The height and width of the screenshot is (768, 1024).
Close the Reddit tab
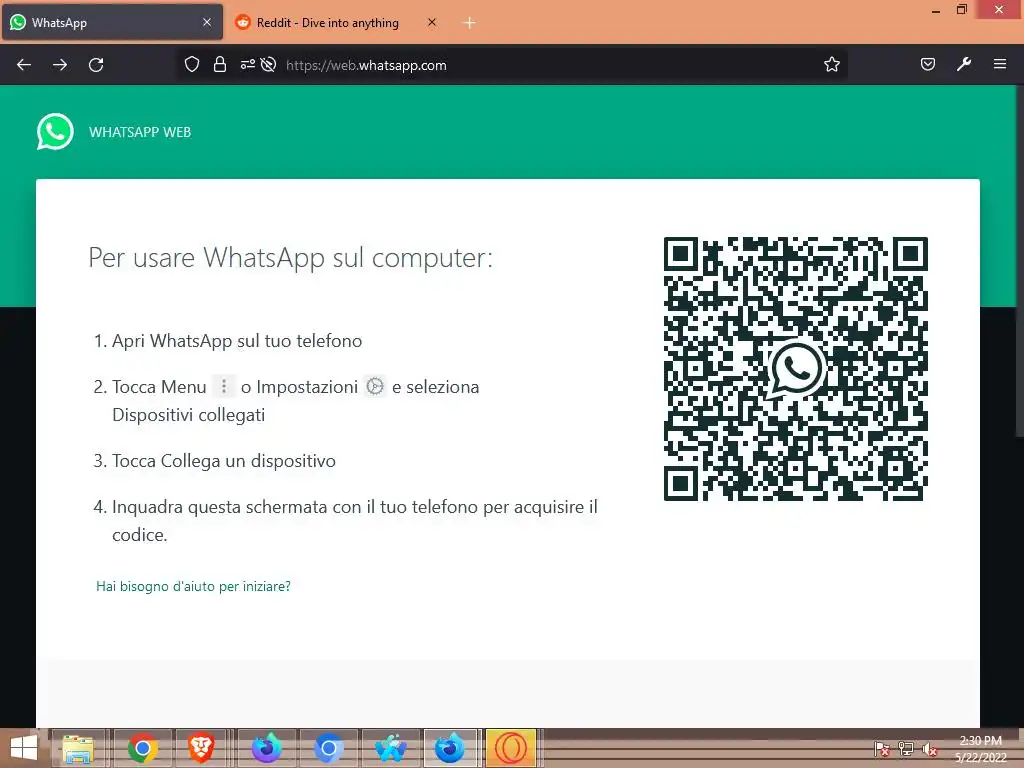coord(432,22)
